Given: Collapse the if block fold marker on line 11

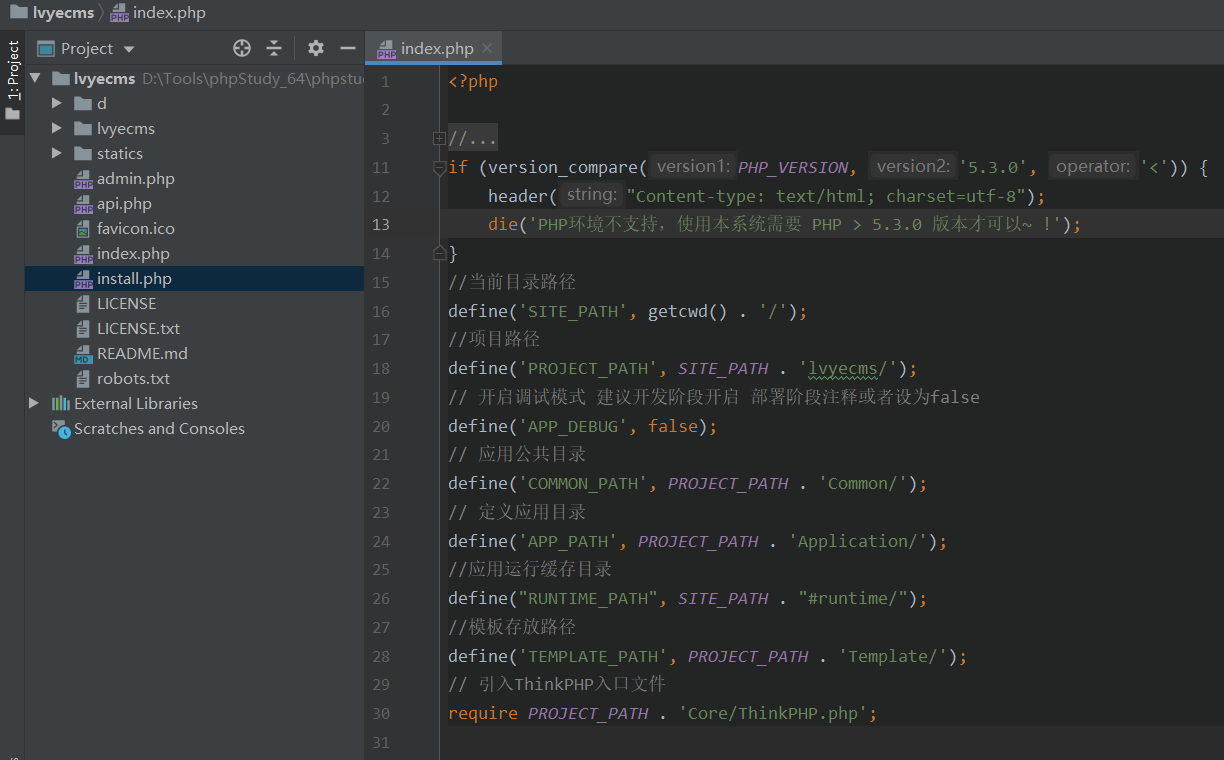Looking at the screenshot, I should pos(439,168).
